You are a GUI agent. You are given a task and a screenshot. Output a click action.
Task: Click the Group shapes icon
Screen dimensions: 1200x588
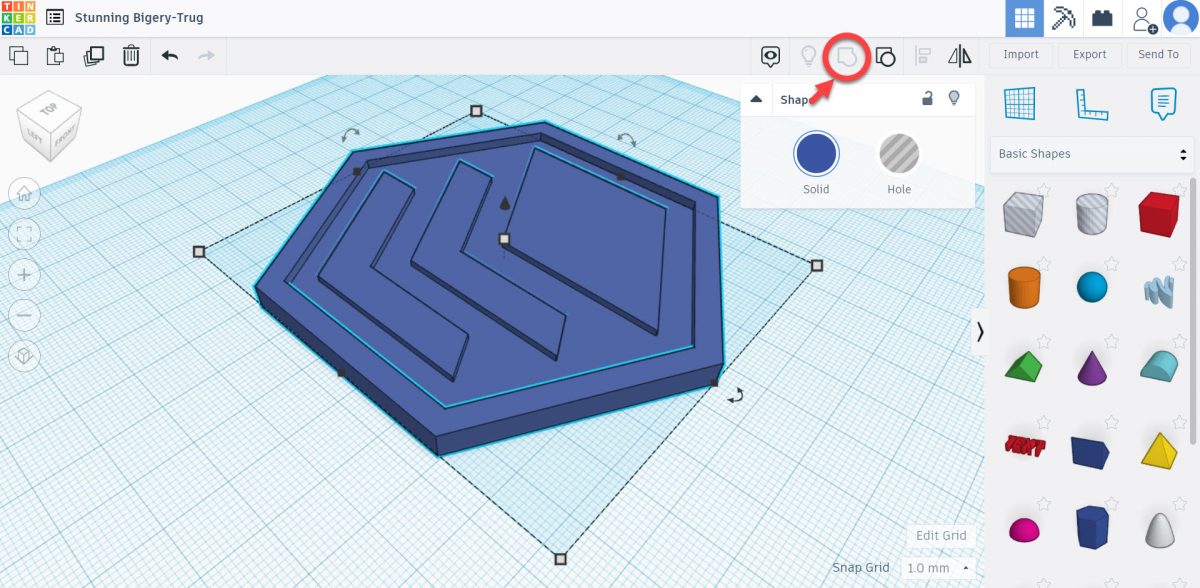tap(847, 56)
